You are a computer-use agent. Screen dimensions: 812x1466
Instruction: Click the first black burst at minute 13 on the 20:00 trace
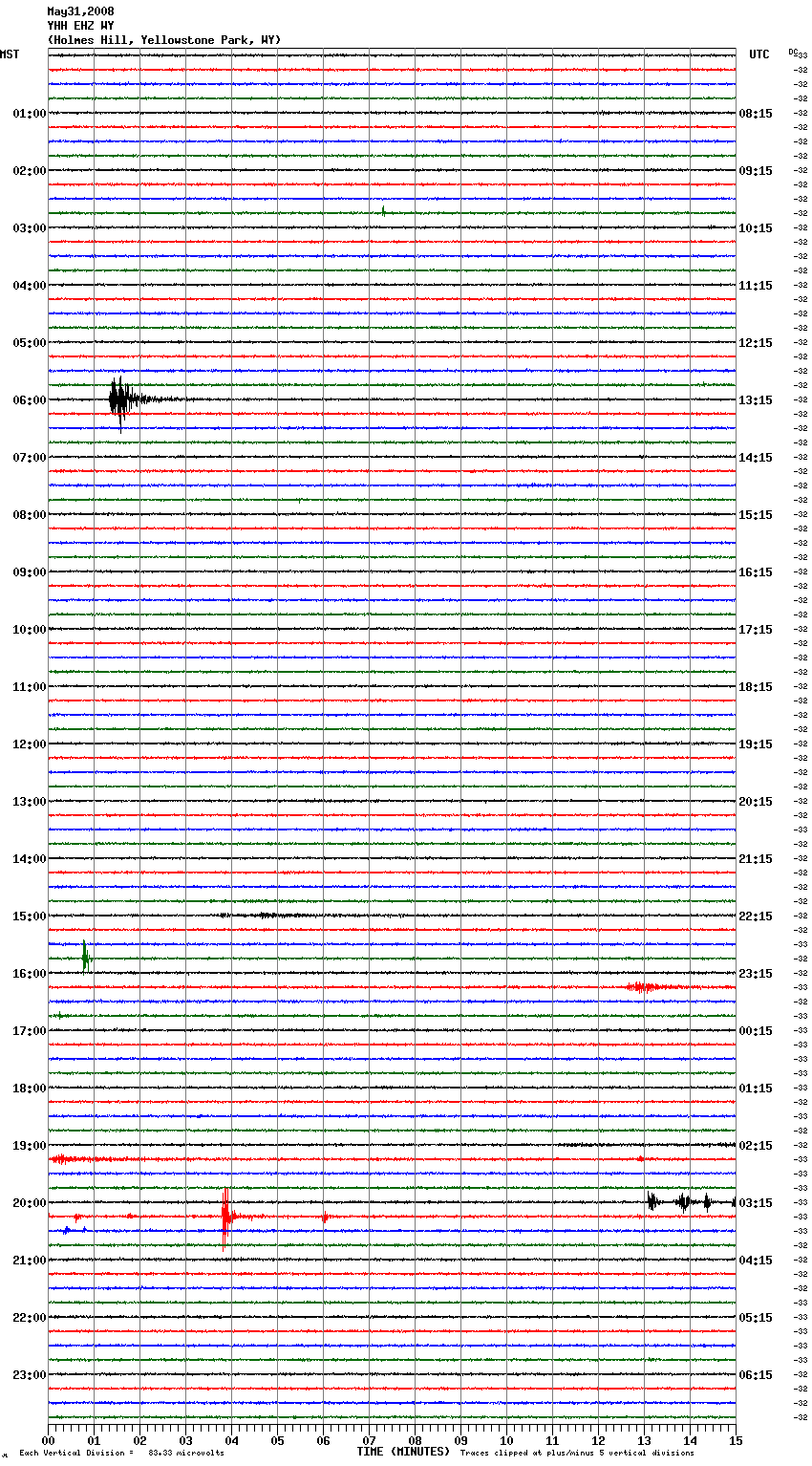(652, 1202)
